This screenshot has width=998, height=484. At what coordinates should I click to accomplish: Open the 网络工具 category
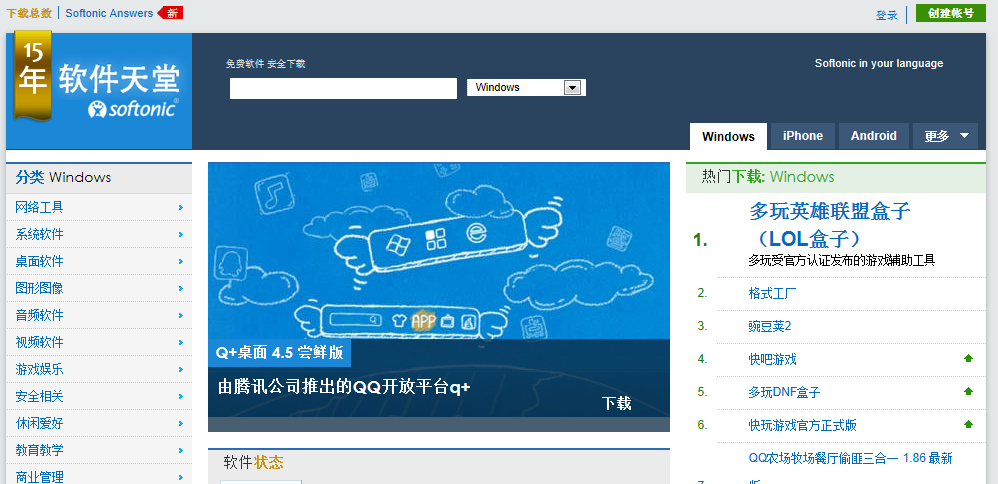click(x=39, y=208)
